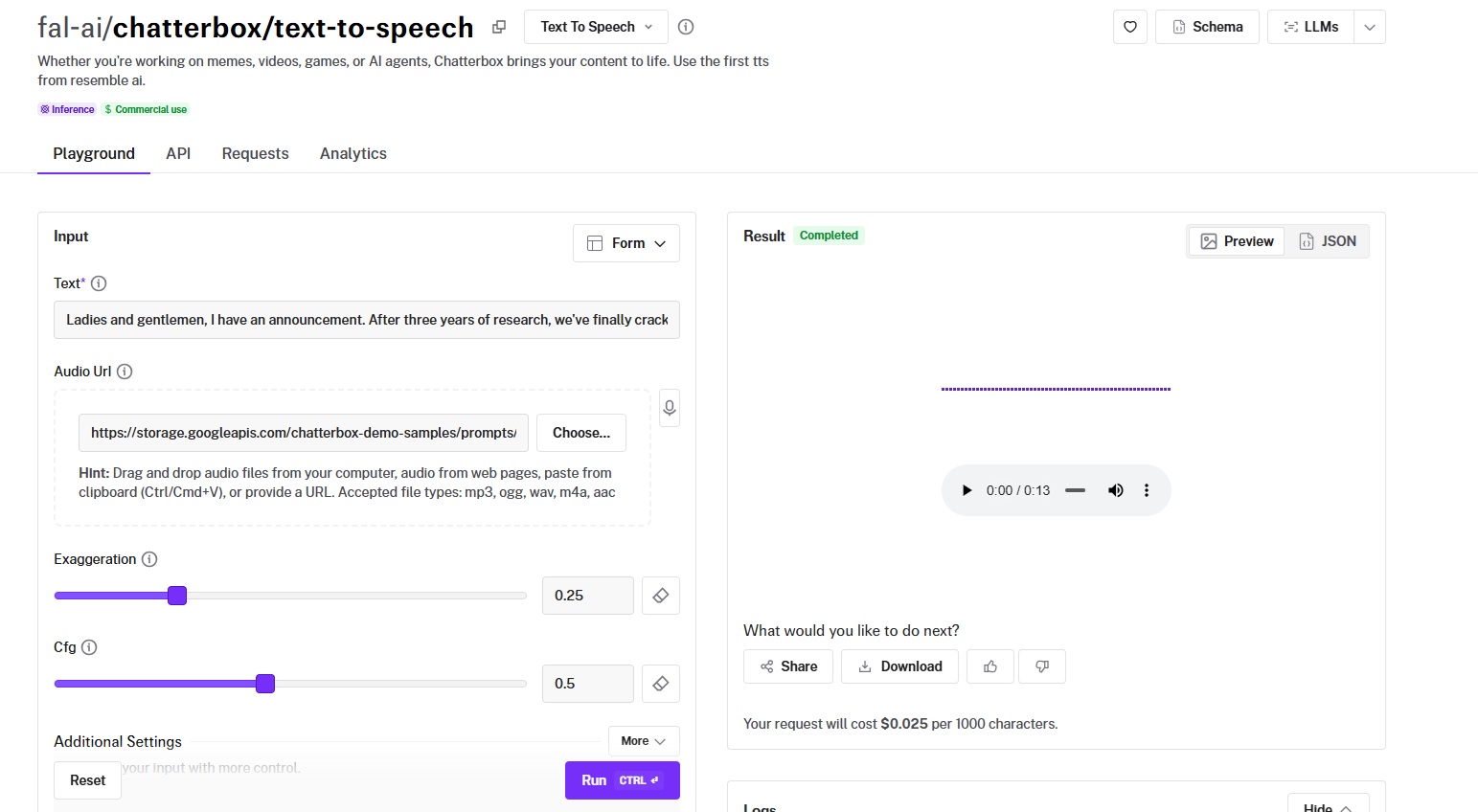Screen dimensions: 1478x812
Task: Give the result a thumbs down
Action: 1042,666
